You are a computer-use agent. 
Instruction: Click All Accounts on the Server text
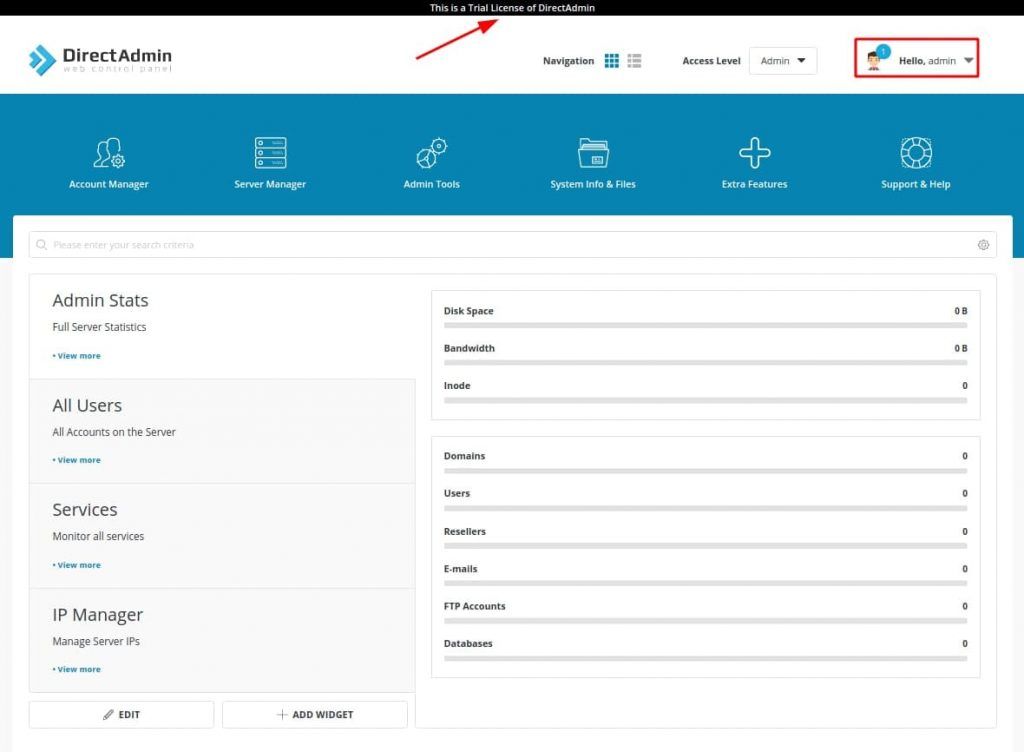tap(114, 431)
